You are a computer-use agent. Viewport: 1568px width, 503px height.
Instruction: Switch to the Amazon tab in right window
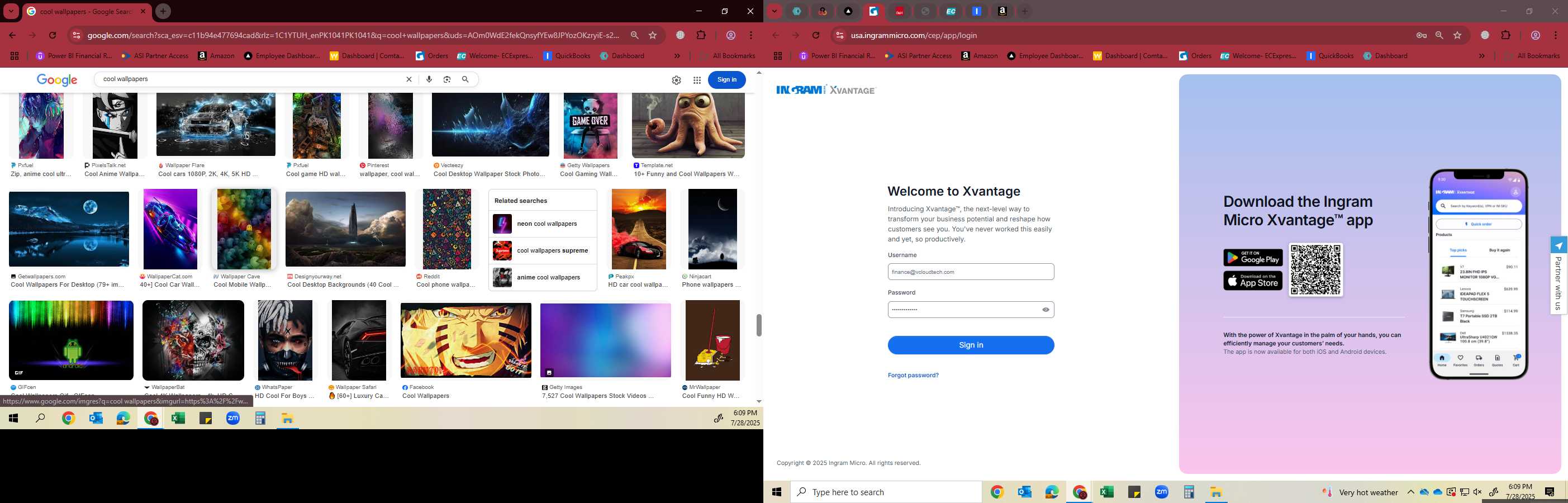[1002, 11]
